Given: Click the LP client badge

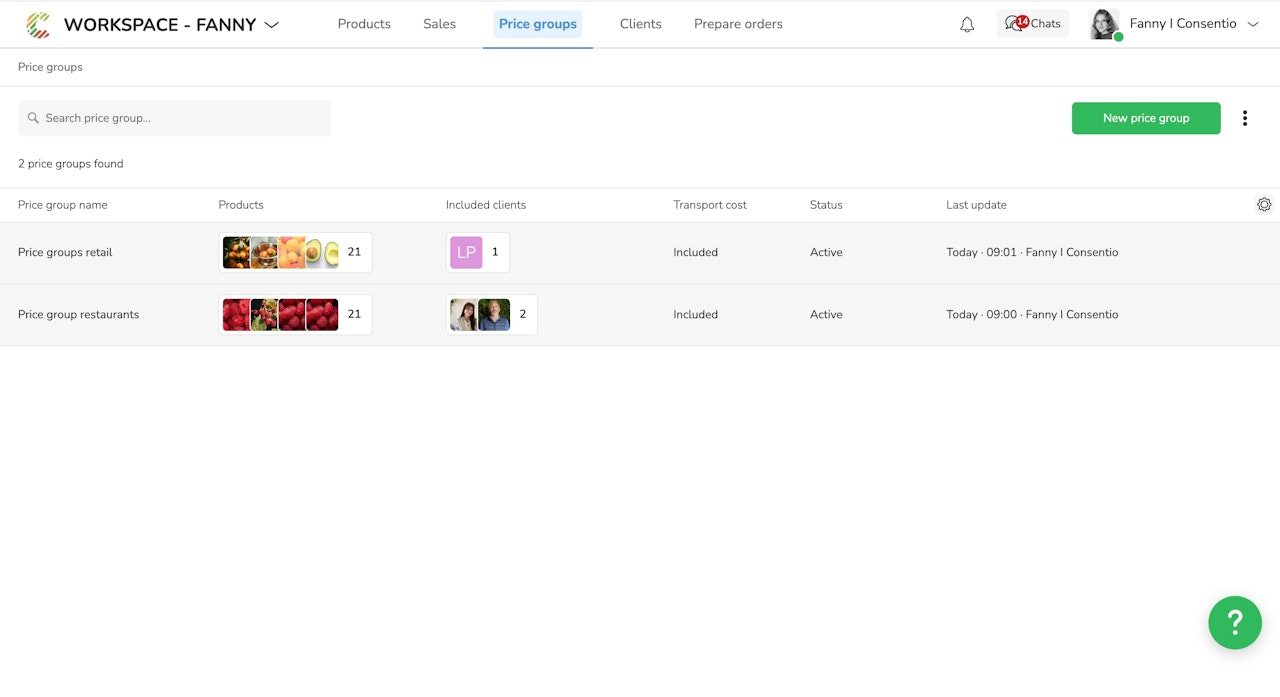Looking at the screenshot, I should coord(466,253).
